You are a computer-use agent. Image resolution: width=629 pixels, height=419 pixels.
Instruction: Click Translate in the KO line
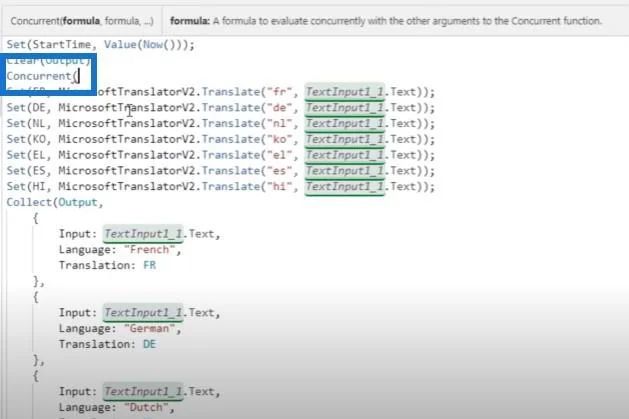[x=231, y=139]
